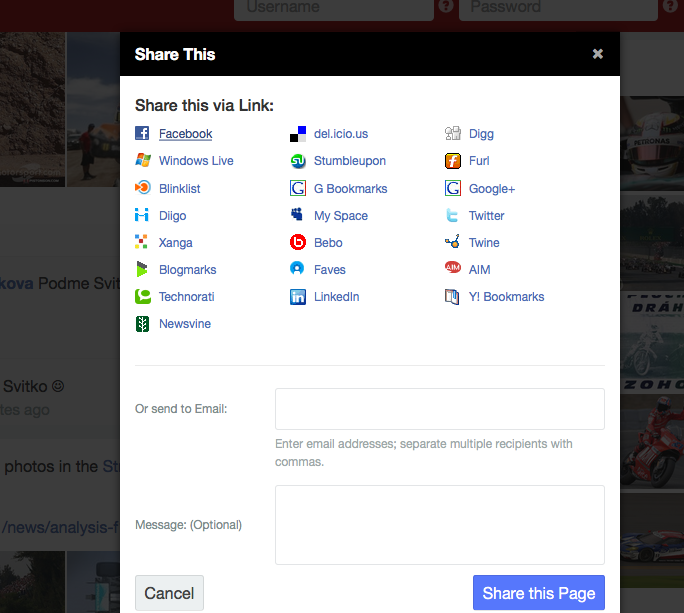Viewport: 684px width, 613px height.
Task: Click the Twine icon
Action: tap(452, 241)
